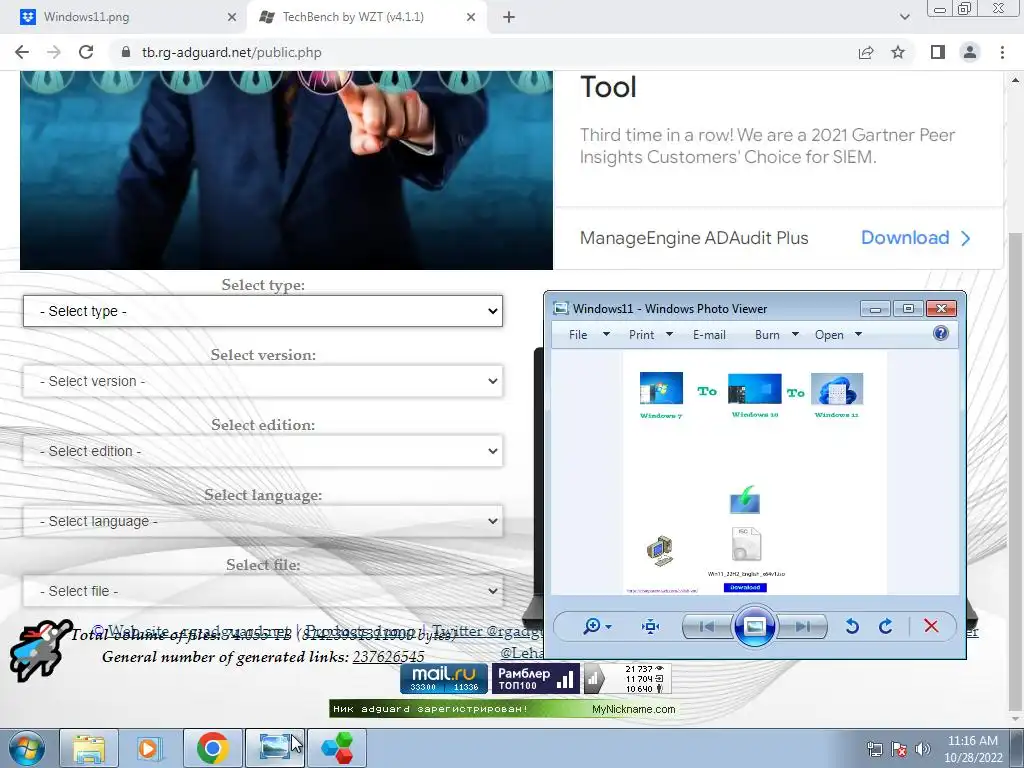Open File menu in Photo Viewer
This screenshot has height=768, width=1024.
click(x=589, y=334)
